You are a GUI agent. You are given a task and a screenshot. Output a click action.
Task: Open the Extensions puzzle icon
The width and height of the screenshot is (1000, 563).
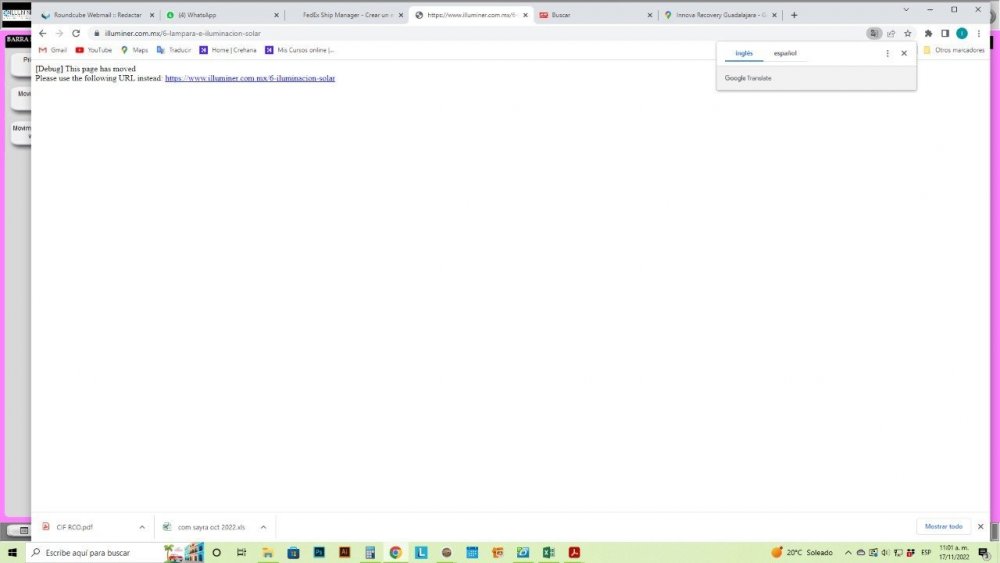click(929, 33)
